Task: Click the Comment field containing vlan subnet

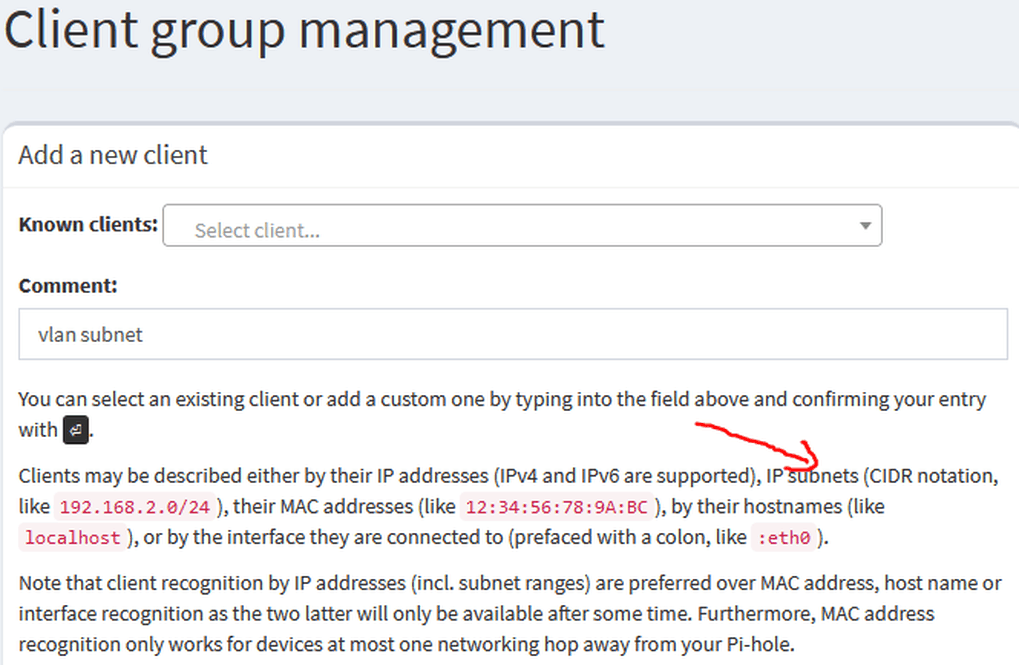Action: pos(513,334)
